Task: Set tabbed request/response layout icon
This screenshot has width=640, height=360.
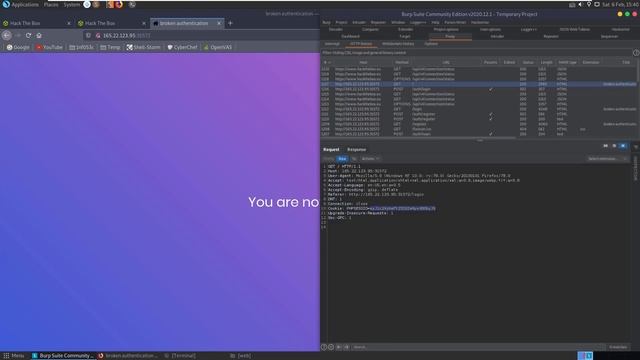Action: coord(623,146)
